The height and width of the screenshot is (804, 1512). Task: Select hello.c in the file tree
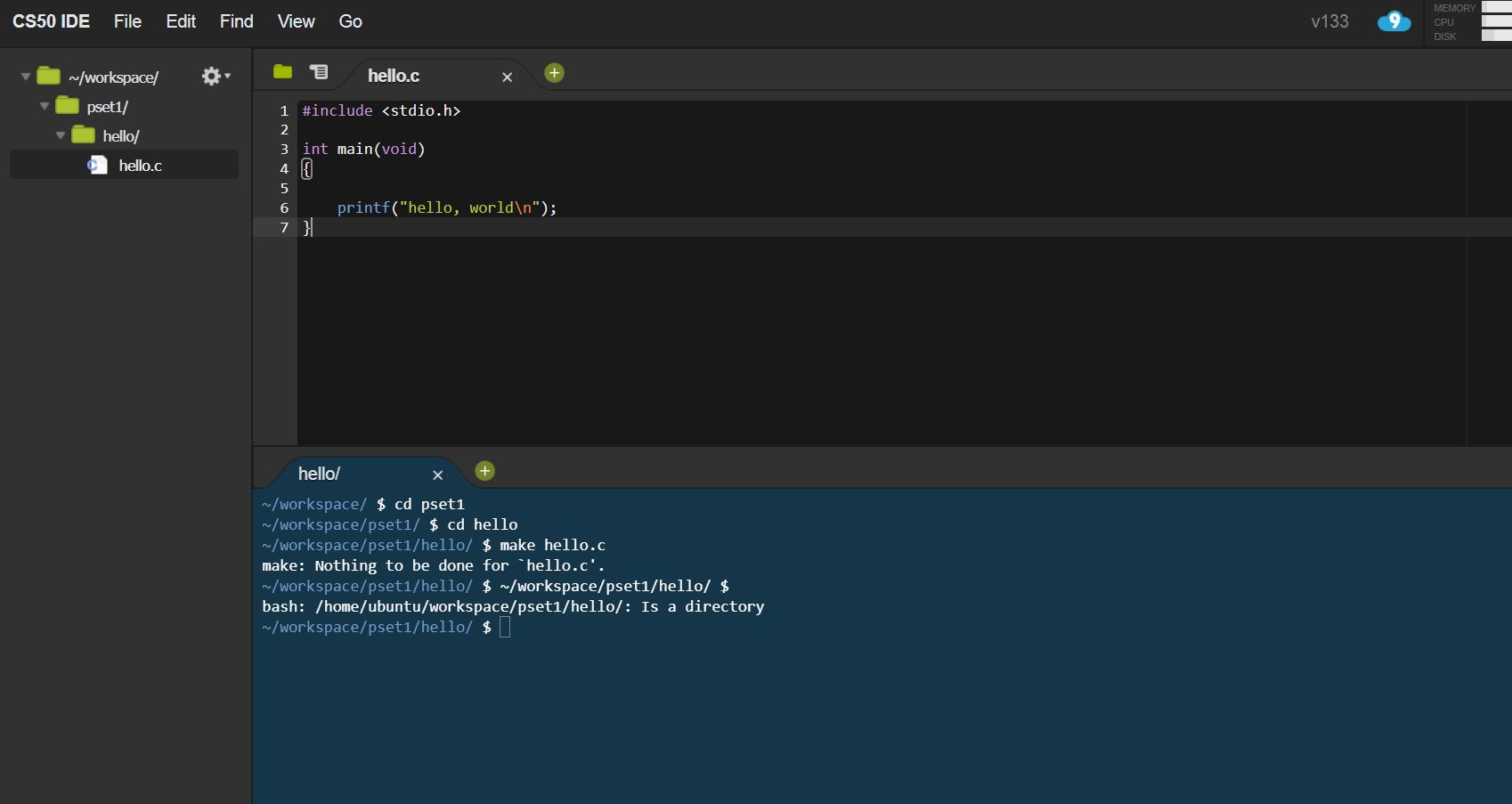(124, 165)
